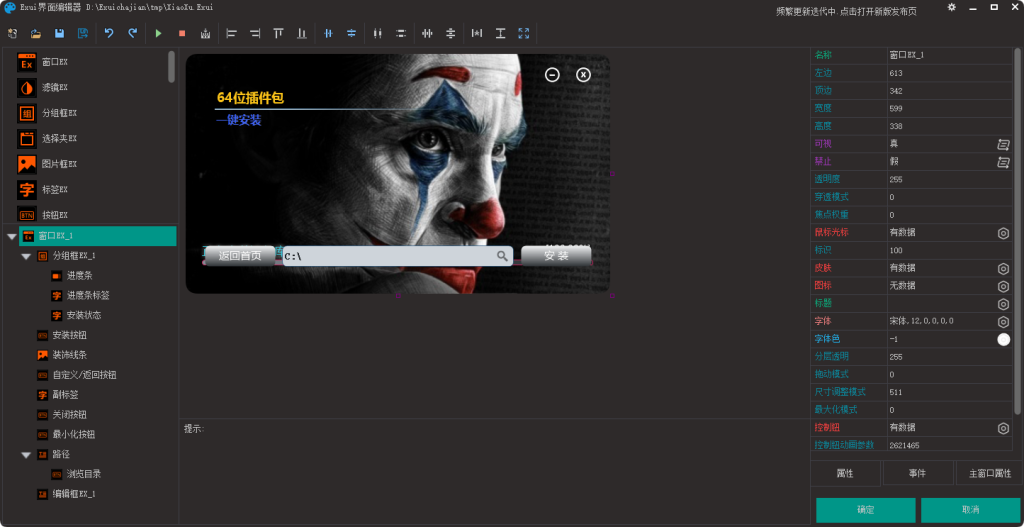Click the fit height toolbar icon
This screenshot has width=1024, height=527.
(500, 33)
